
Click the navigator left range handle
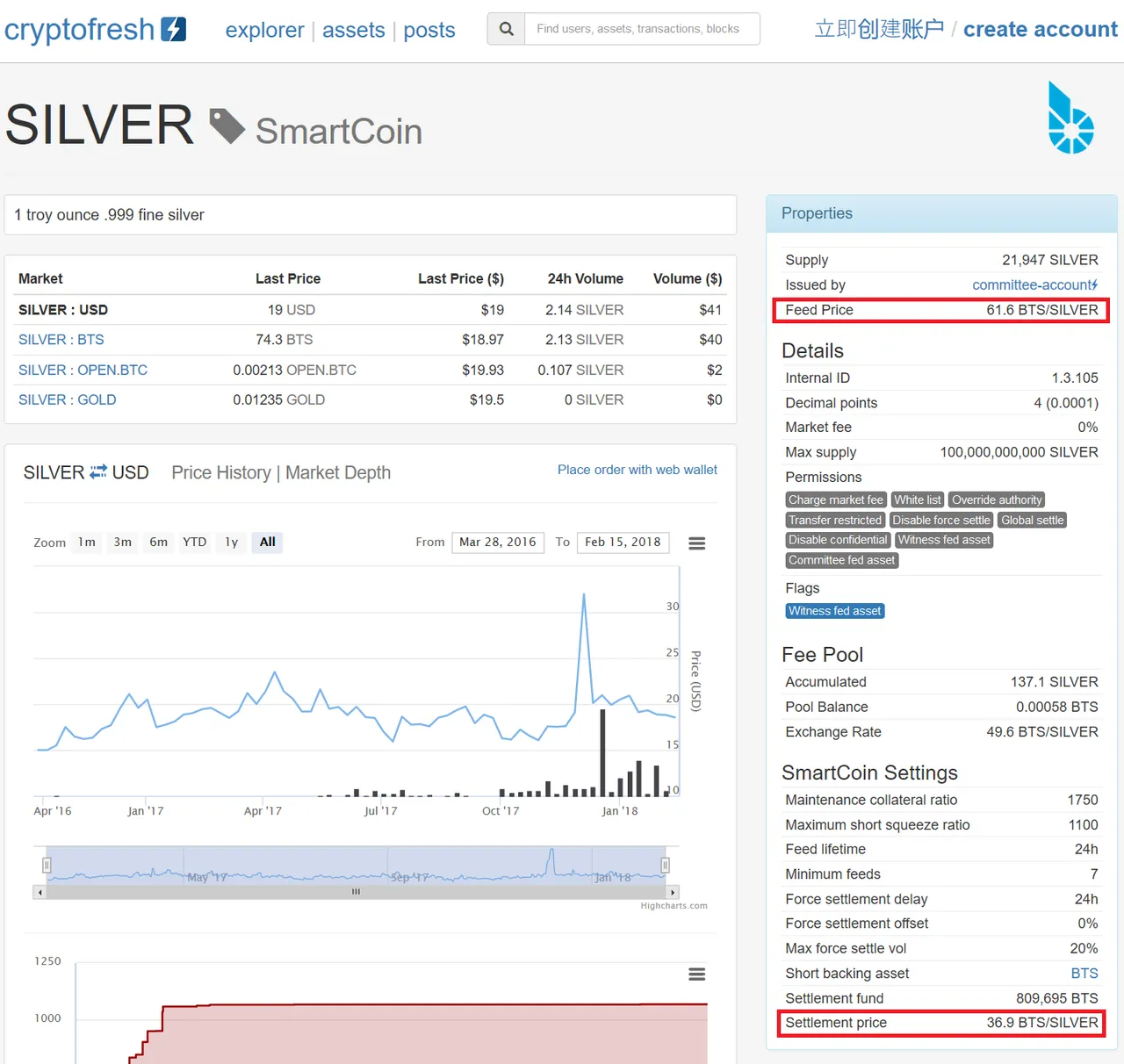47,865
